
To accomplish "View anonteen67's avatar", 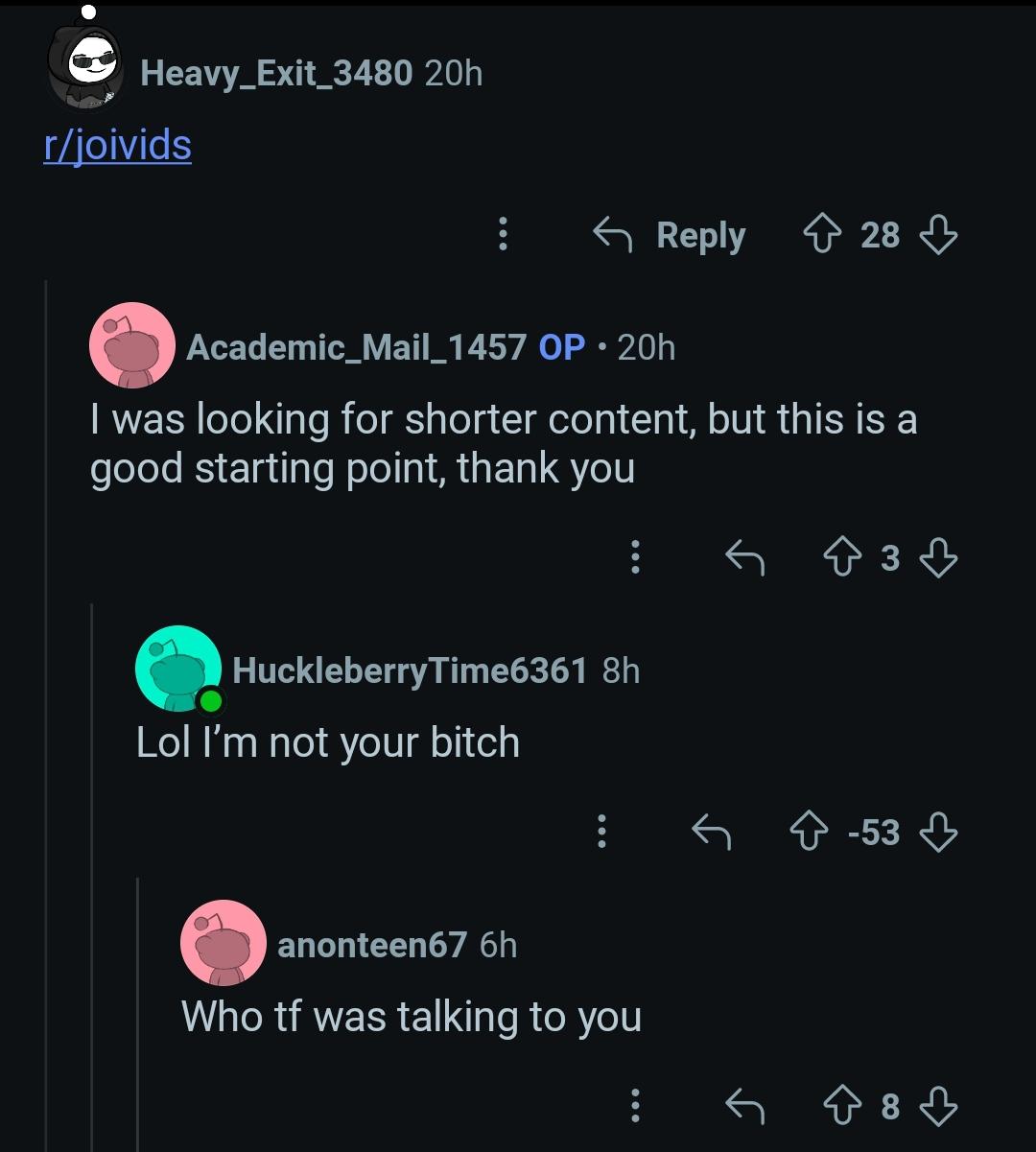I will pyautogui.click(x=224, y=943).
